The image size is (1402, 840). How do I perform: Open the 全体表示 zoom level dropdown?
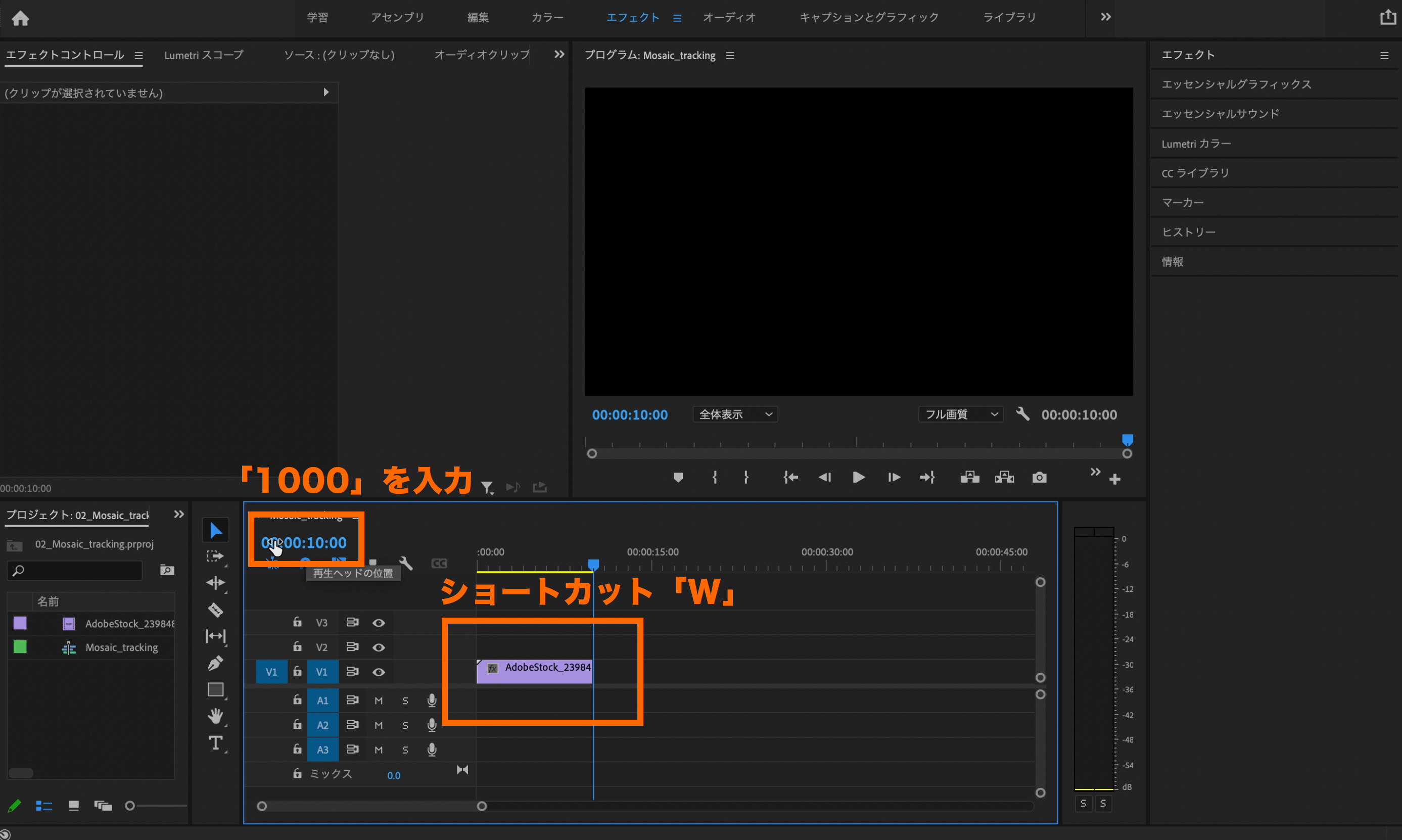pyautogui.click(x=735, y=414)
